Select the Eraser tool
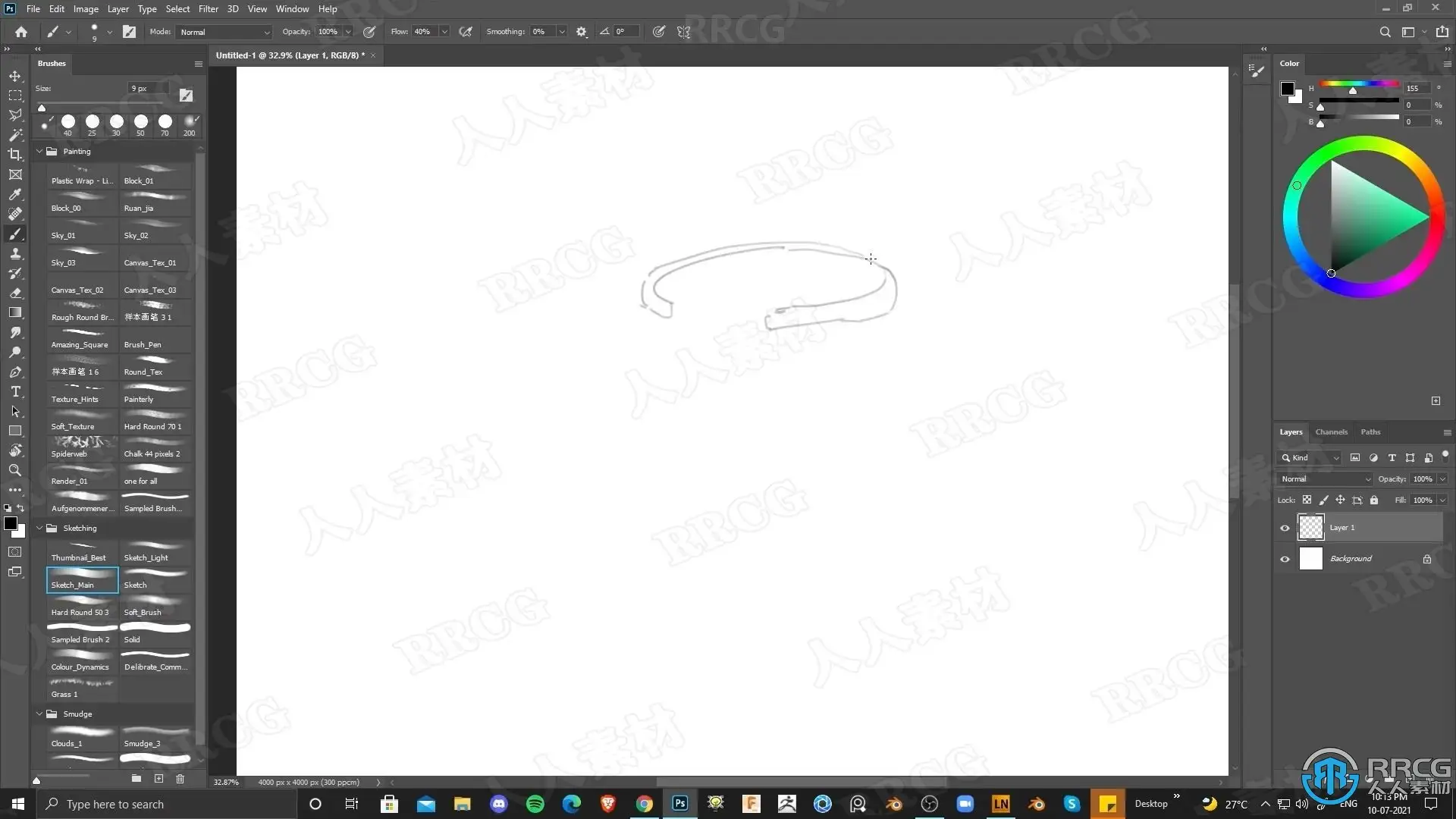 click(x=15, y=293)
